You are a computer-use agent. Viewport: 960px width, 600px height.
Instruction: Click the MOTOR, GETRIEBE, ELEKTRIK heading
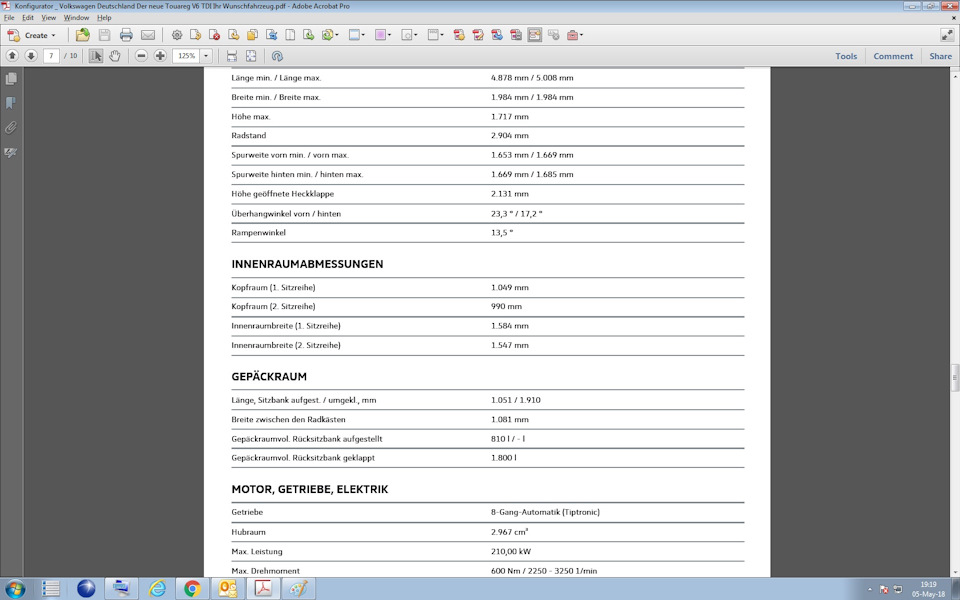(310, 489)
